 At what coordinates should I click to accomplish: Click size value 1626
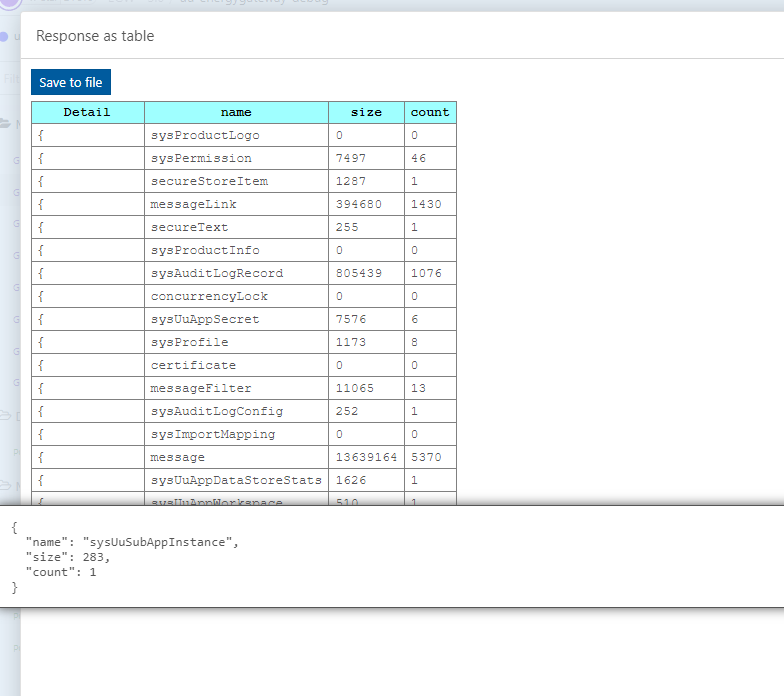350,480
